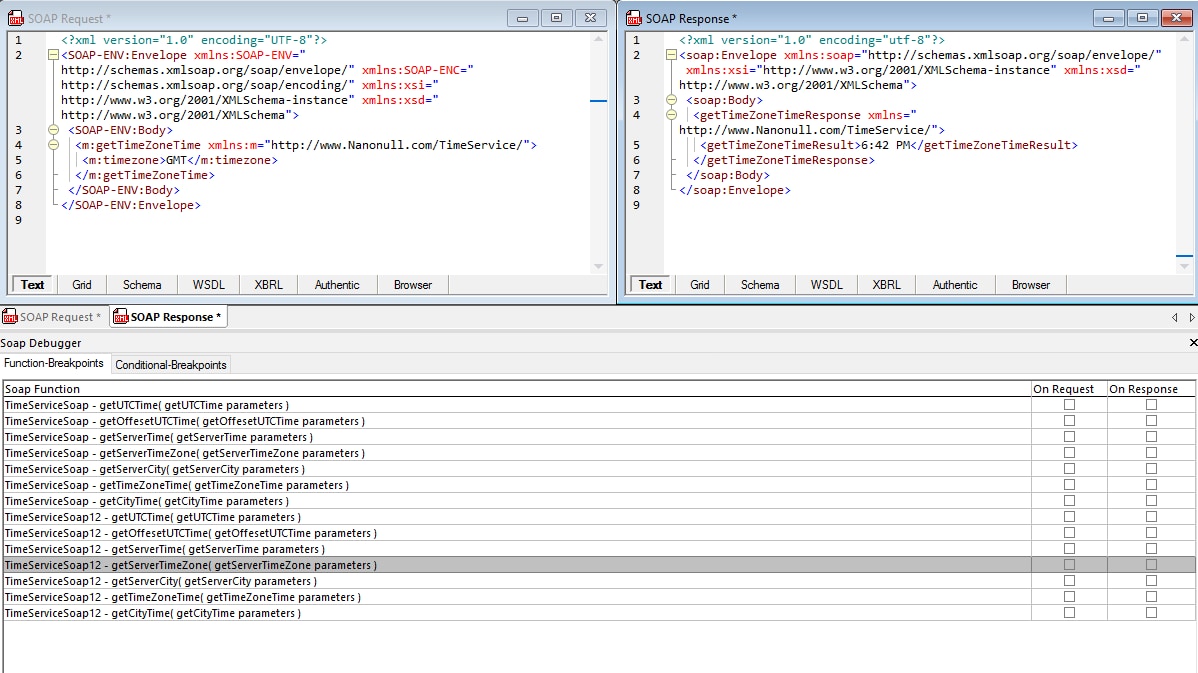
Task: Switch SOAP Request to Authentic view
Action: (337, 285)
